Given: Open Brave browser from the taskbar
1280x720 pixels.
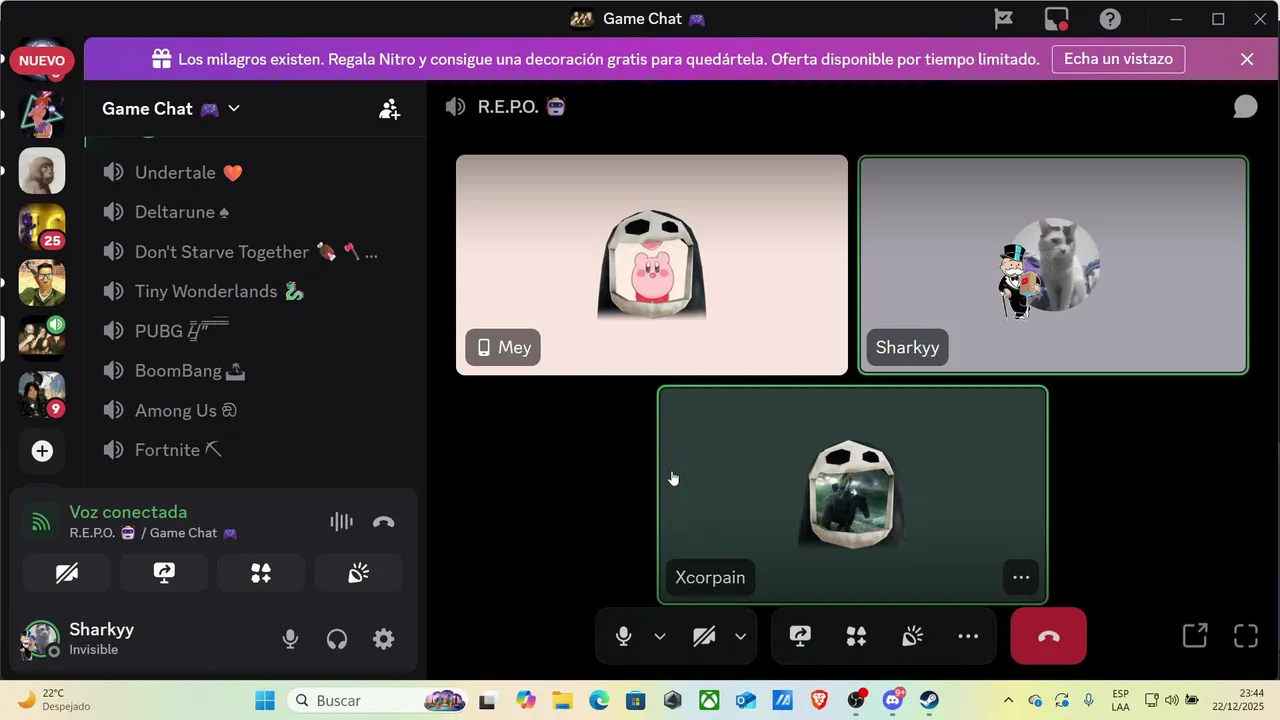Looking at the screenshot, I should 819,700.
